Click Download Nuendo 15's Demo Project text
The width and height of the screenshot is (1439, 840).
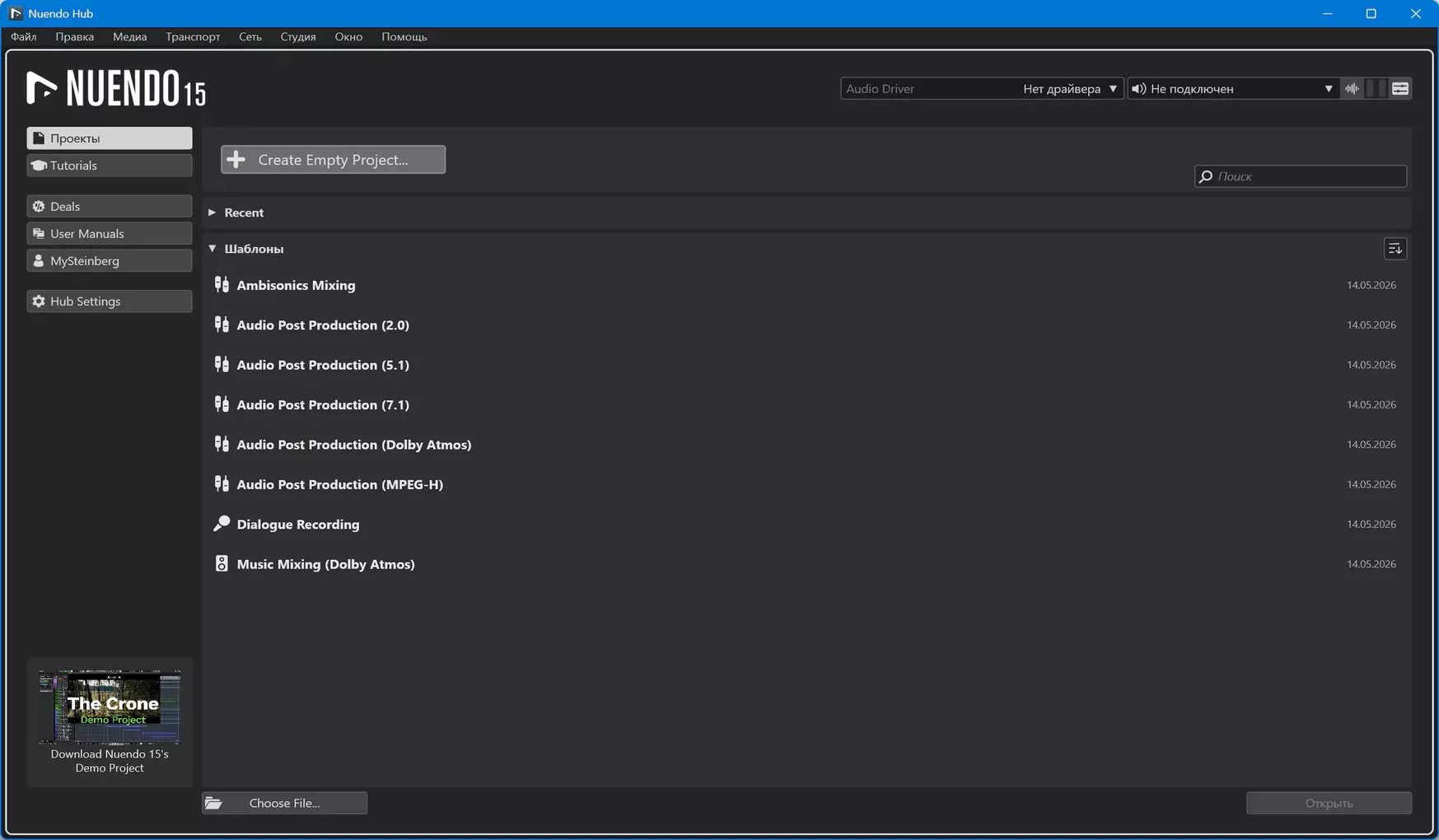(x=110, y=761)
